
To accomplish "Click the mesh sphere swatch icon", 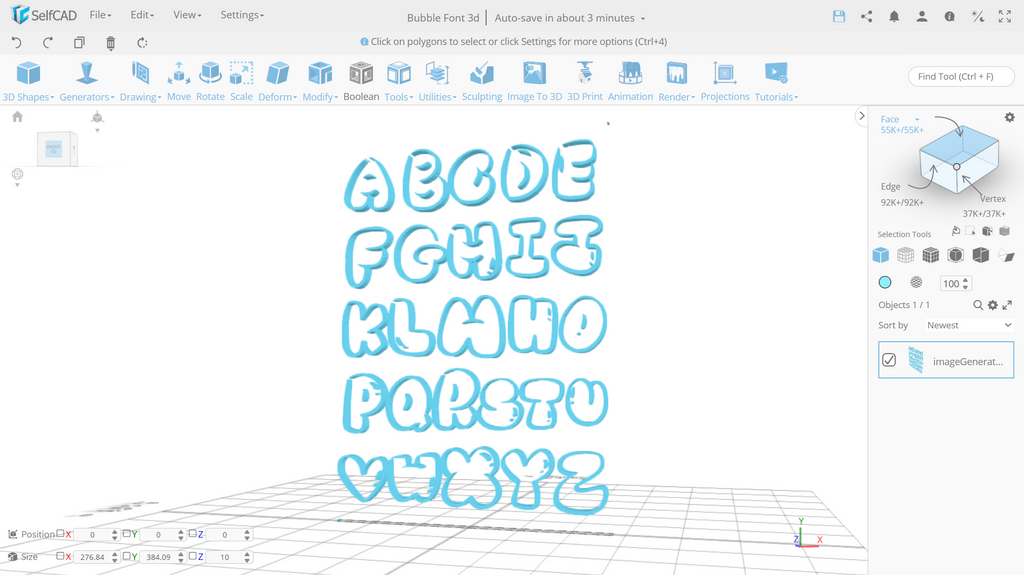I will coord(916,282).
